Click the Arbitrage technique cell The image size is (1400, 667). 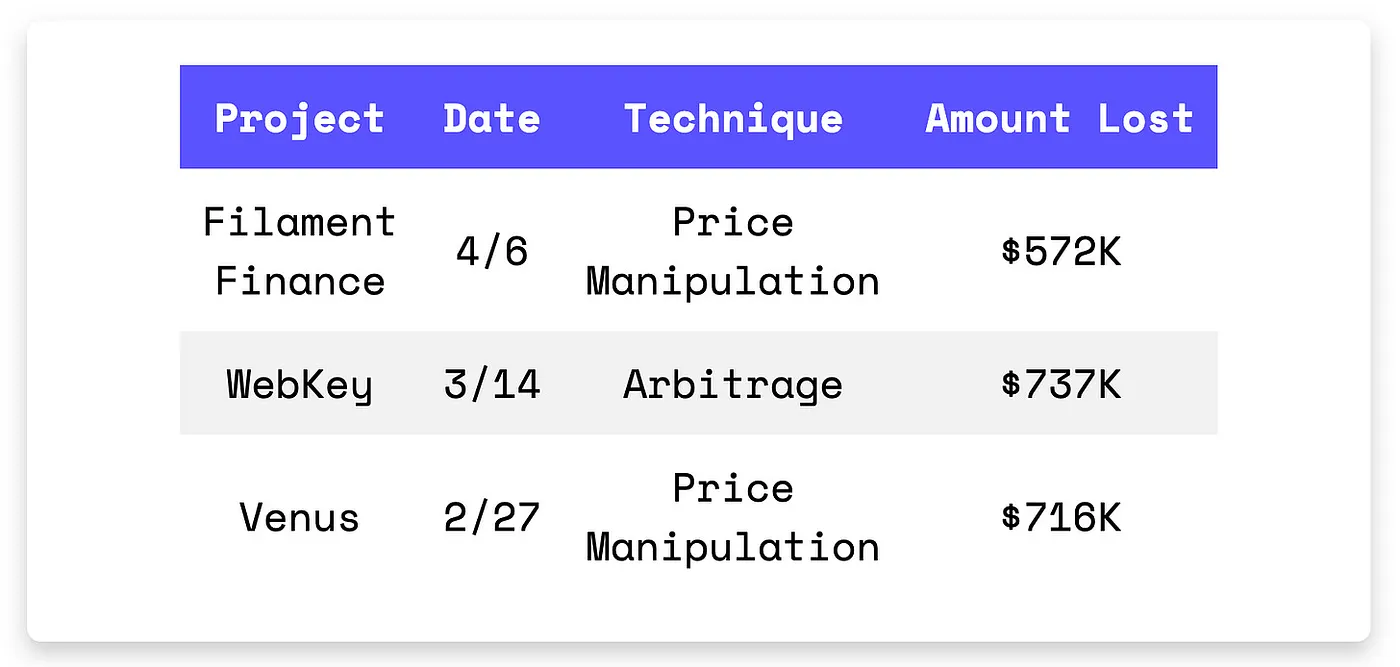(x=733, y=384)
